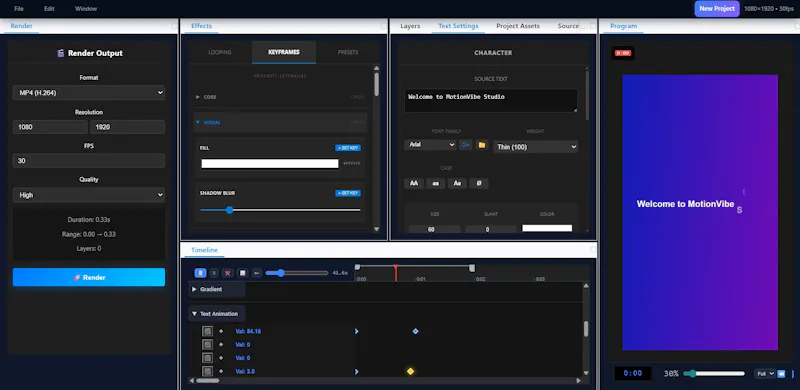The image size is (800, 390).
Task: Click the second dark button in timeline toolbar
Action: pyautogui.click(x=214, y=273)
